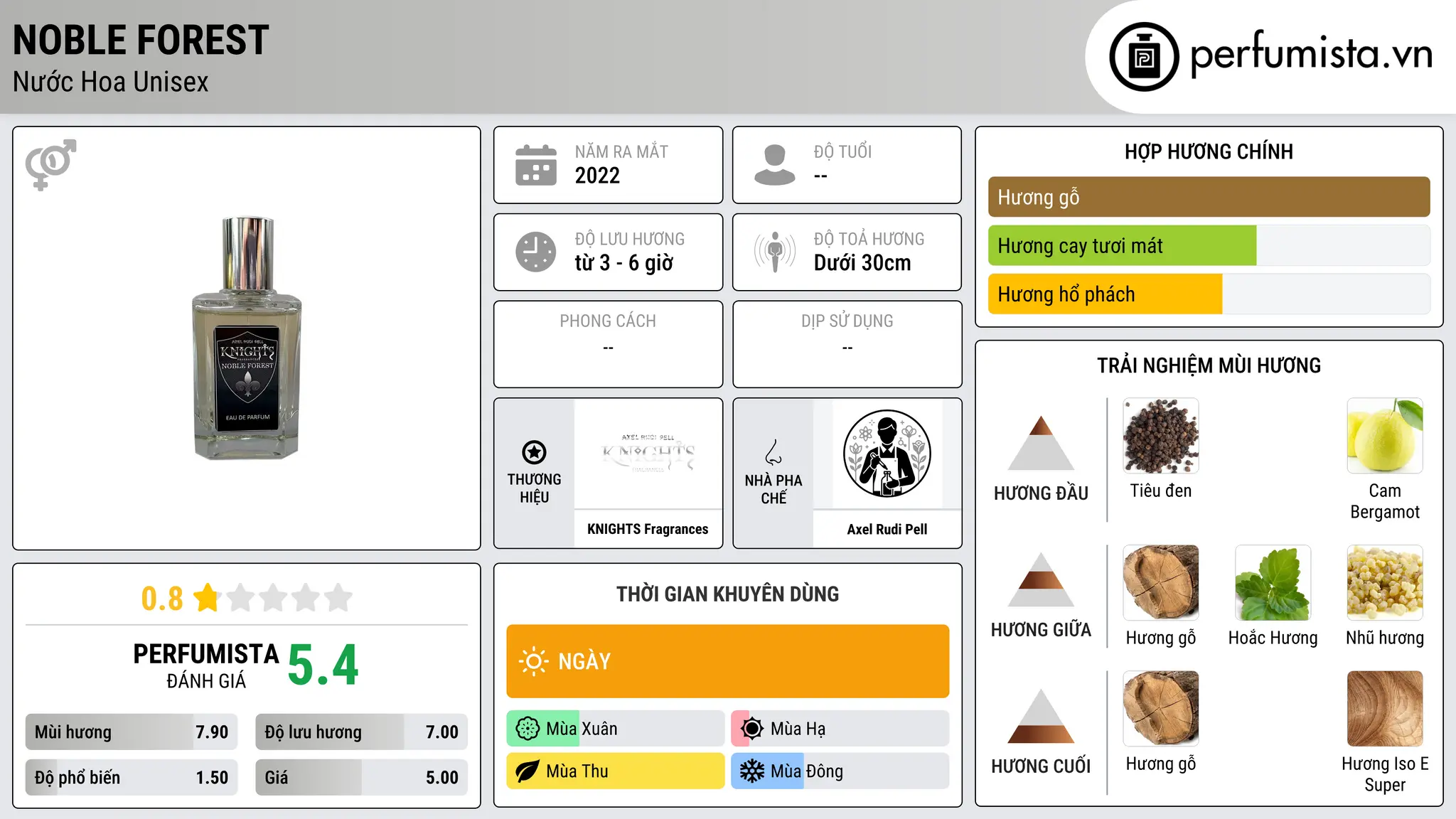Select the Hương gỗ image in Hương giữa row

point(1161,583)
